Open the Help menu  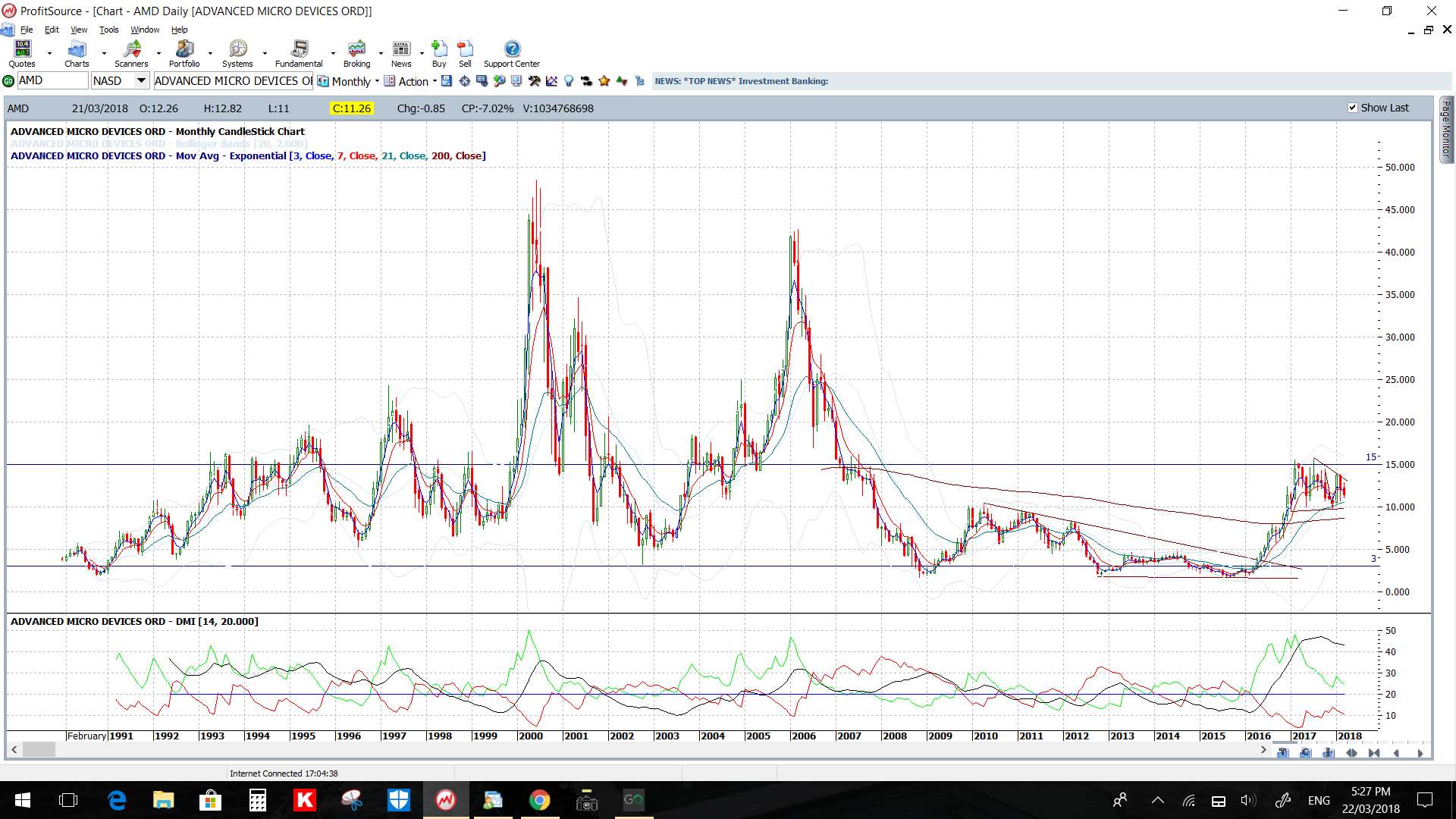click(179, 30)
